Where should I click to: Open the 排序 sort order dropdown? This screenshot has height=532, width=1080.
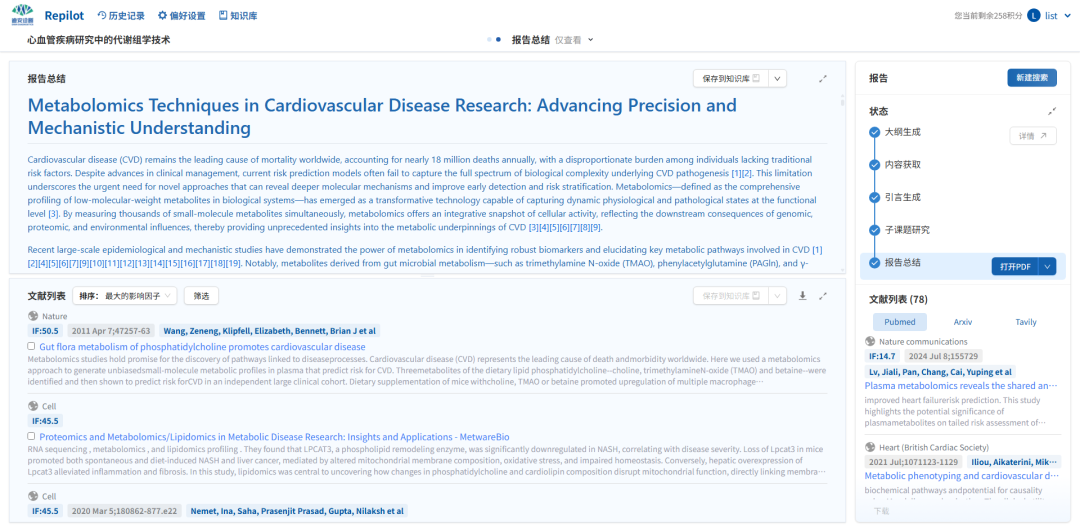point(127,296)
